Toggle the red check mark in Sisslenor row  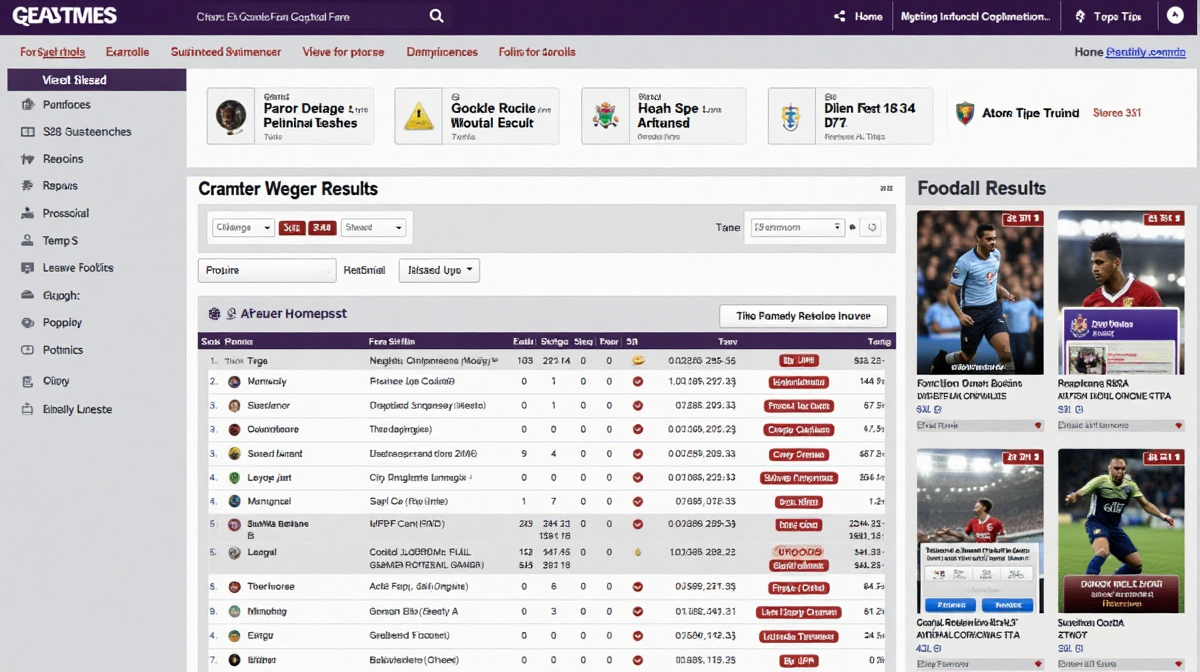pyautogui.click(x=638, y=406)
